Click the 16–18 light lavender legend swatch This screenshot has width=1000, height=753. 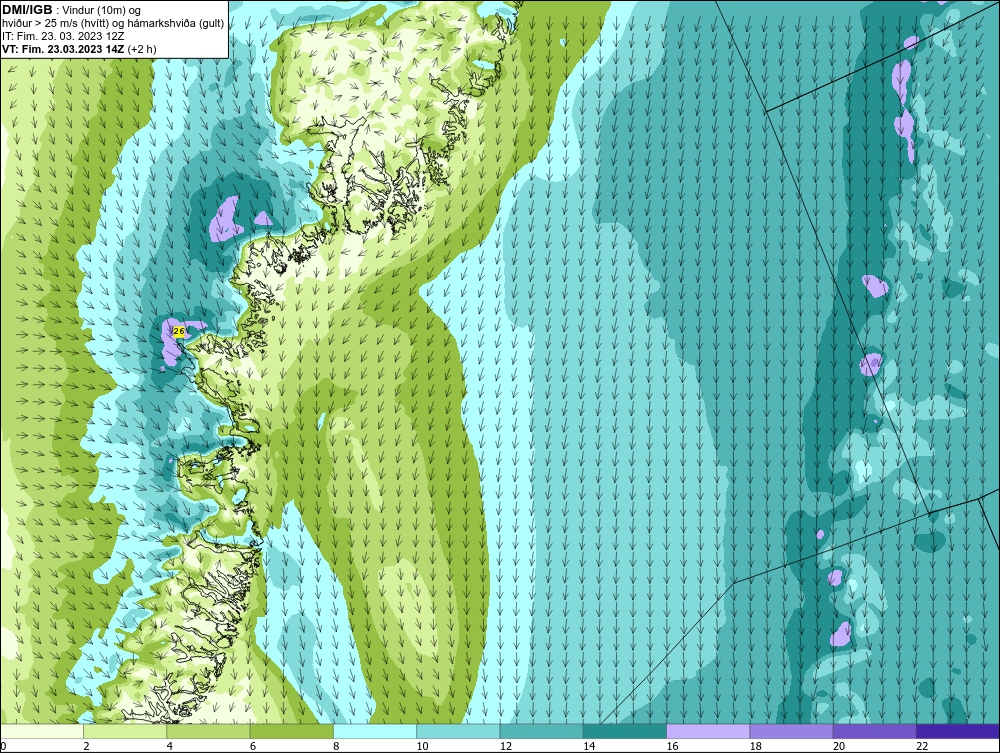[x=708, y=731]
